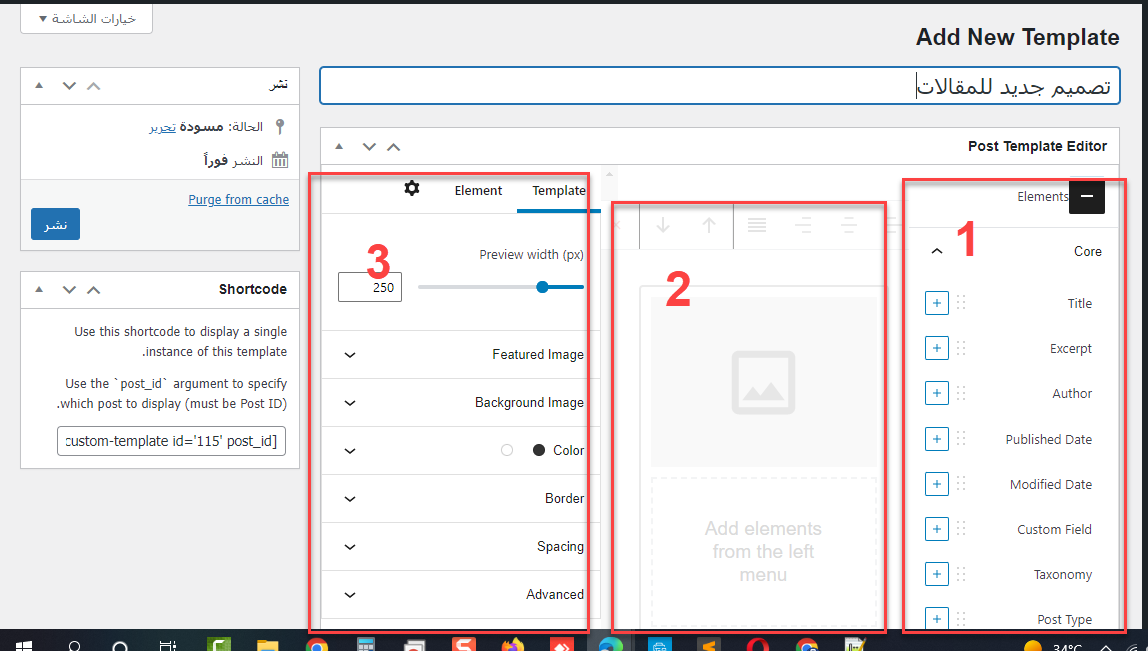This screenshot has width=1148, height=651.
Task: Close the Elements panel with the black minus button
Action: (x=1086, y=197)
